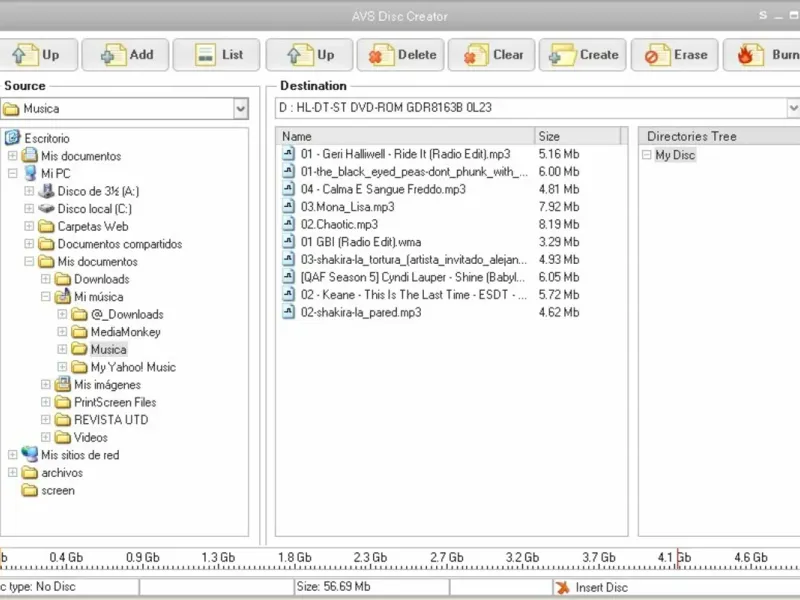This screenshot has height=600, width=800.
Task: Click the S skin button in title bar
Action: click(x=763, y=15)
